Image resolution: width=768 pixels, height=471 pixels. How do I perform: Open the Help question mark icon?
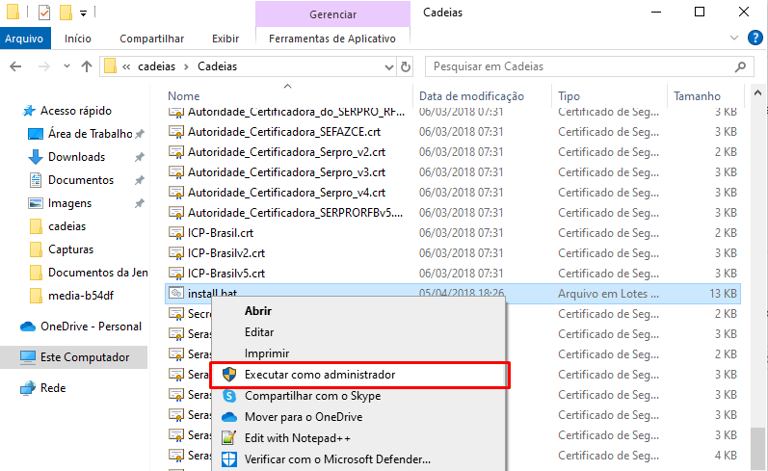click(755, 38)
